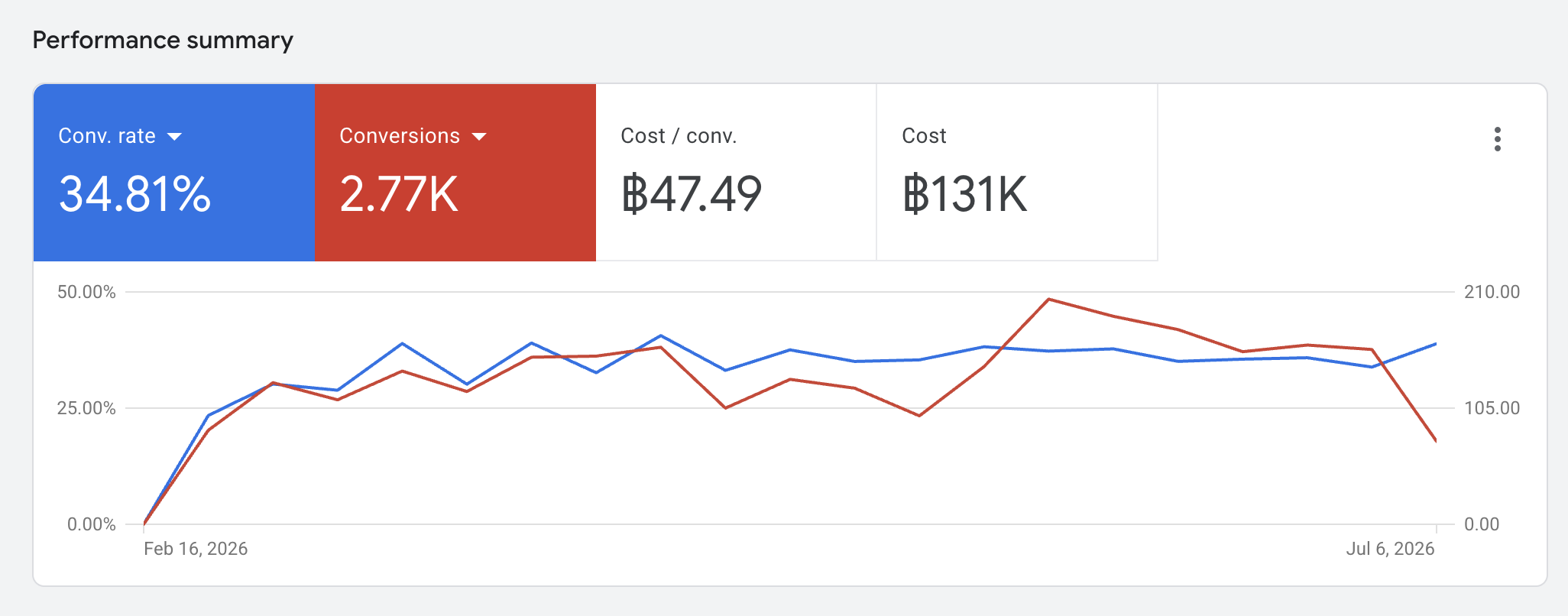Expand the Conv. rate metric dropdown arrow
The width and height of the screenshot is (1568, 616).
tap(174, 137)
